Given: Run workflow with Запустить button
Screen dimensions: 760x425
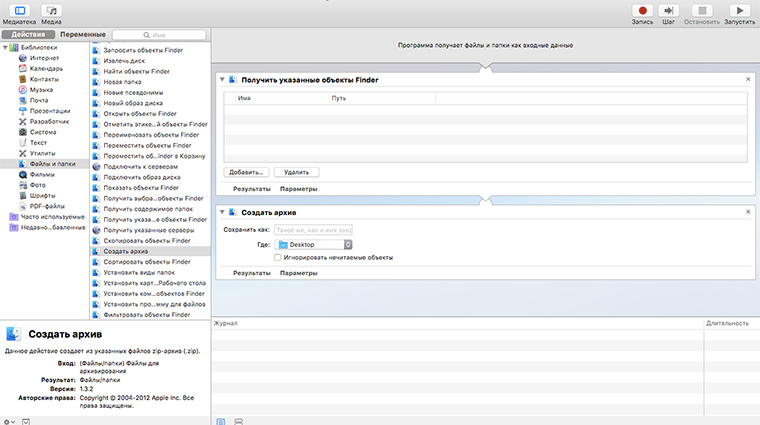Looking at the screenshot, I should click(x=739, y=10).
